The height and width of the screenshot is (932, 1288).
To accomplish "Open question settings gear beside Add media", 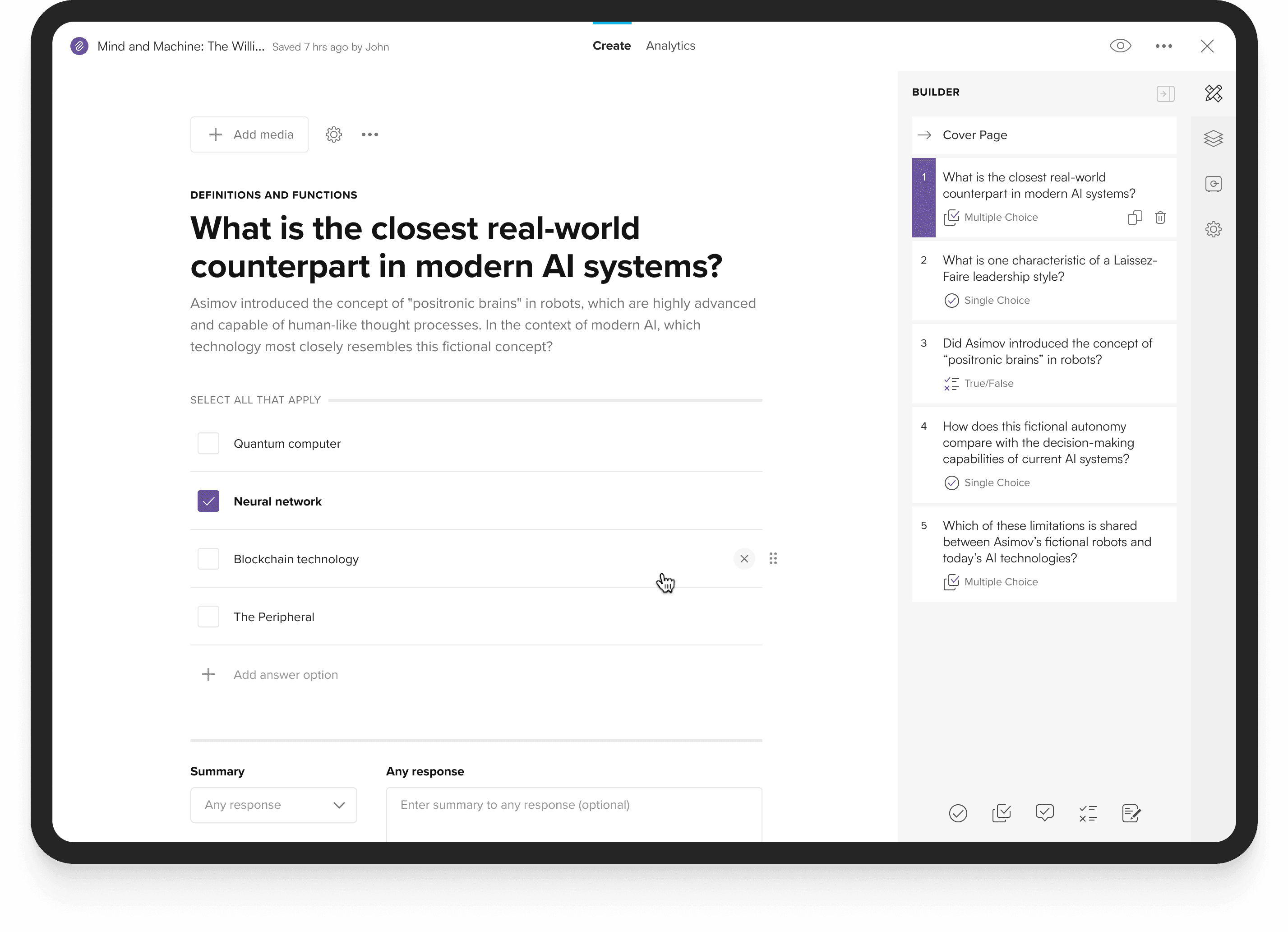I will 333,134.
